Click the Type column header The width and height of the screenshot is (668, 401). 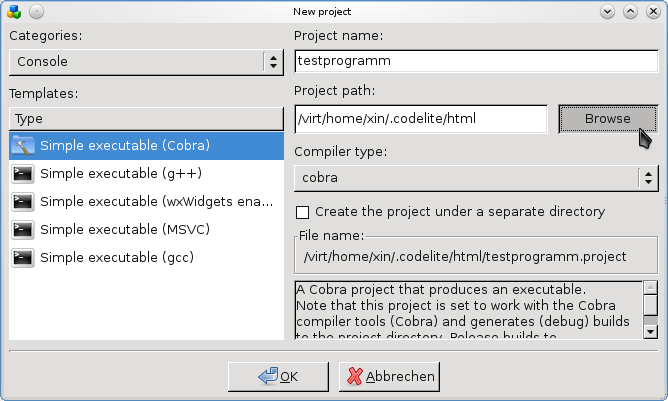click(146, 118)
